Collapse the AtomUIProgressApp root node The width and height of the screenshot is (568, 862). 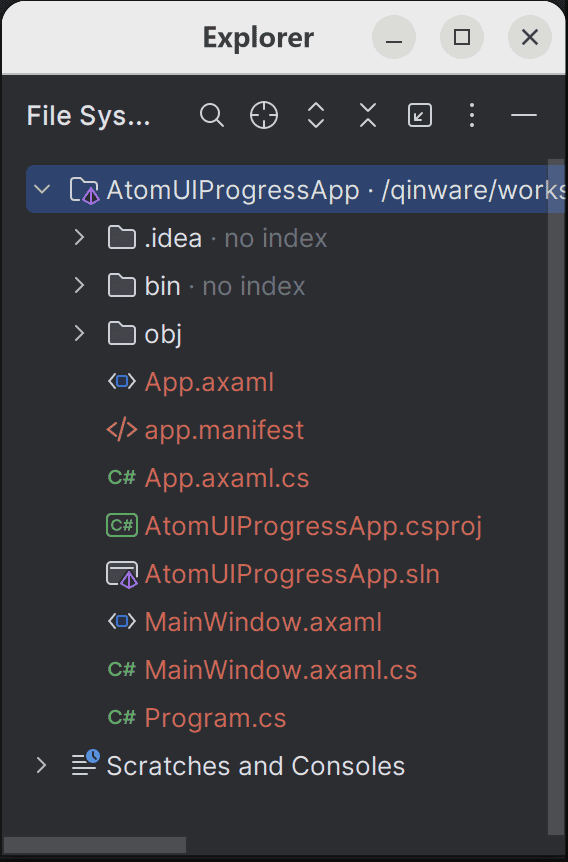42,190
